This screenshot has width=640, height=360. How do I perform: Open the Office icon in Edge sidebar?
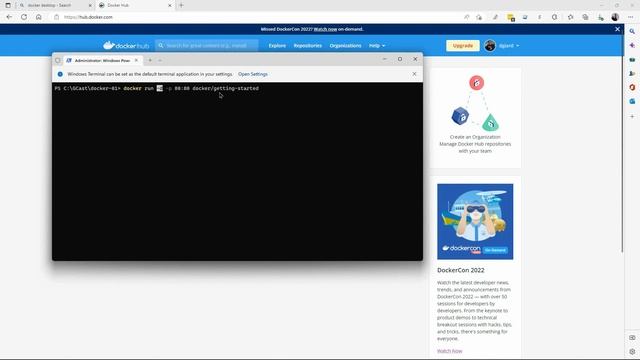pyautogui.click(x=632, y=87)
